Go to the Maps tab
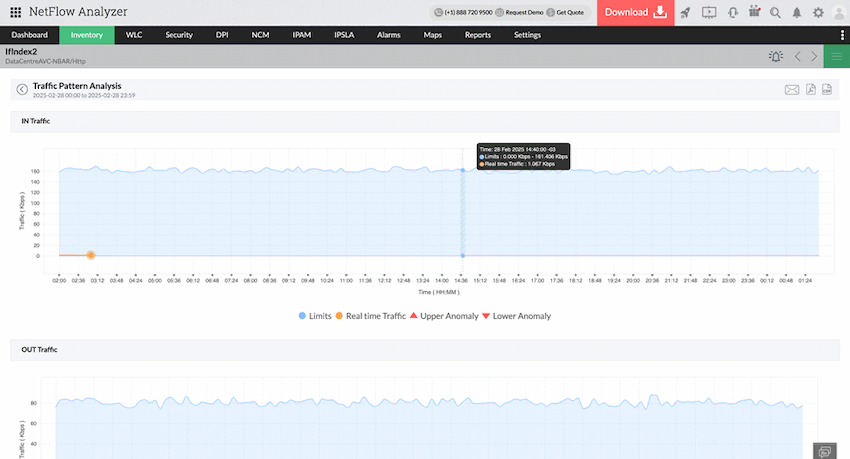The width and height of the screenshot is (850, 459). (x=433, y=35)
